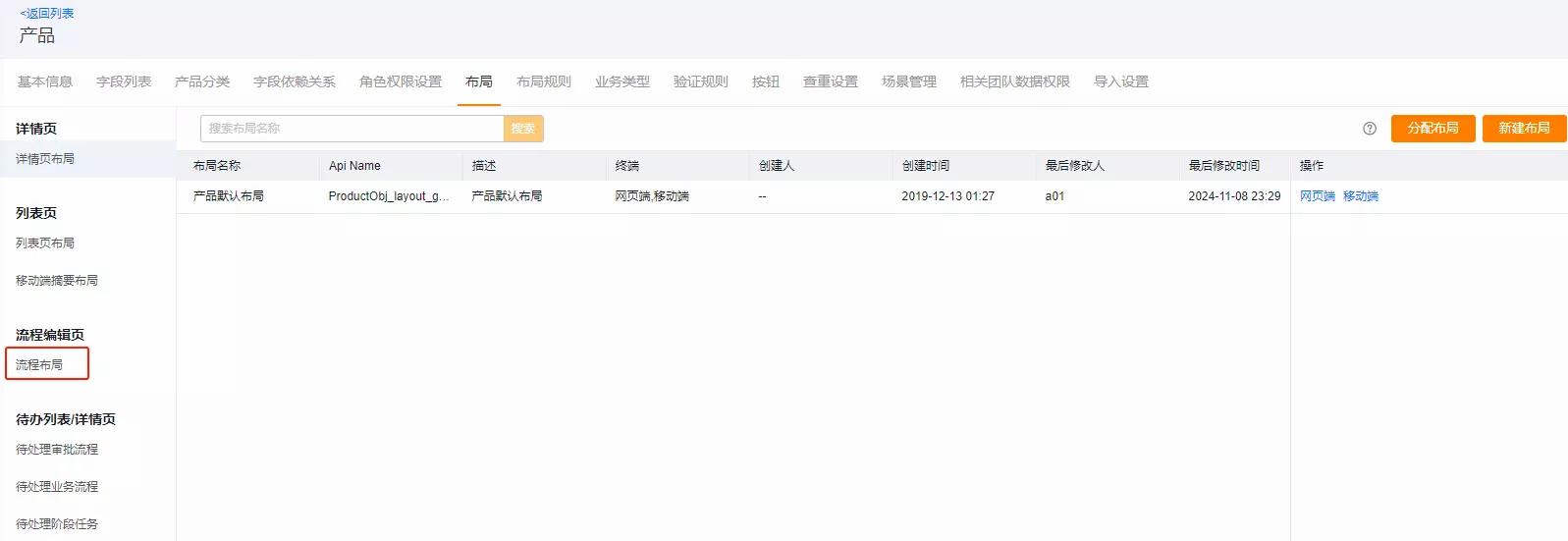The width and height of the screenshot is (1568, 541).
Task: Click the 移动端 link in the 操作 column
Action: pyautogui.click(x=1361, y=196)
